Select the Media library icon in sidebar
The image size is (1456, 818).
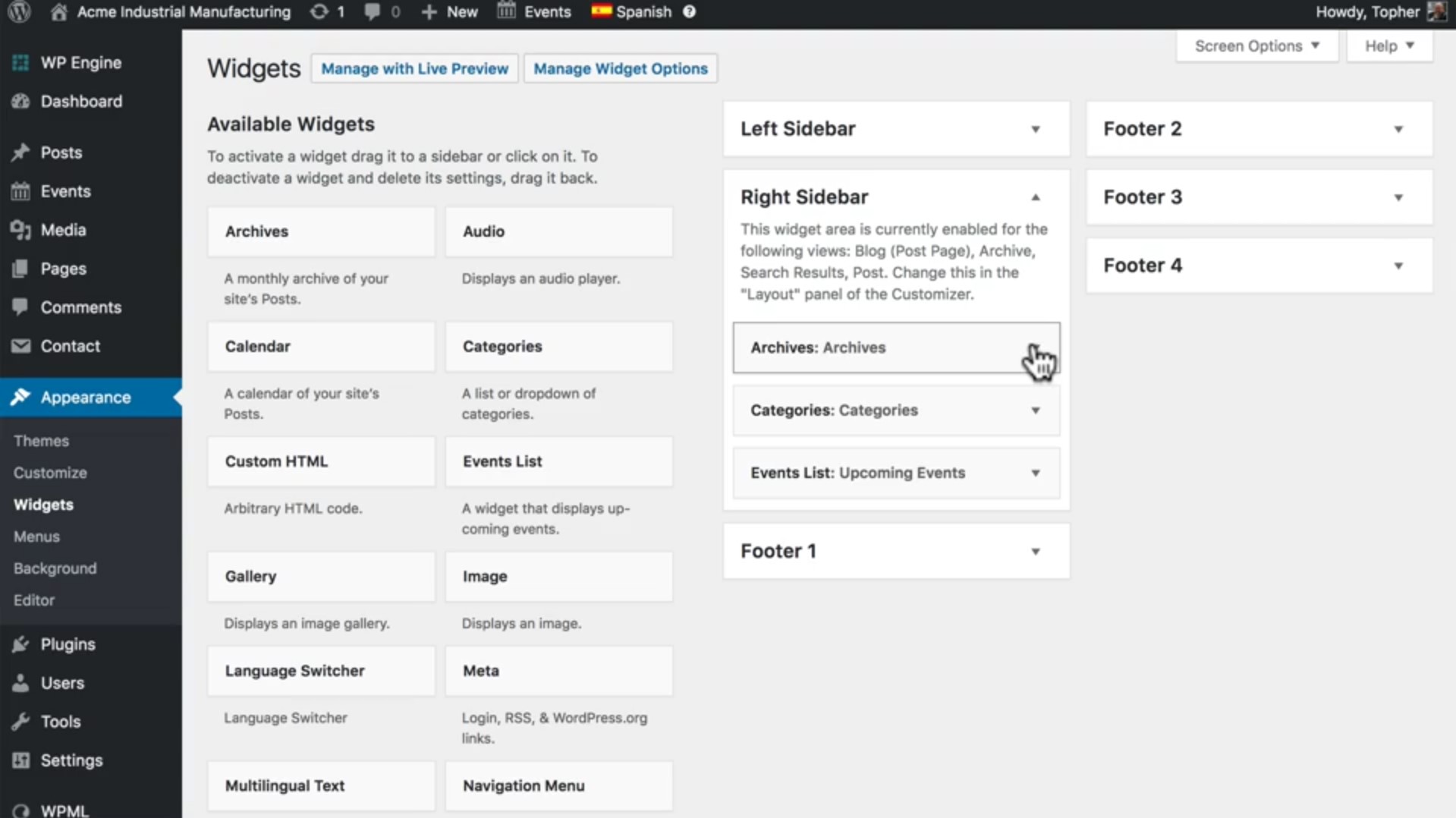(20, 230)
